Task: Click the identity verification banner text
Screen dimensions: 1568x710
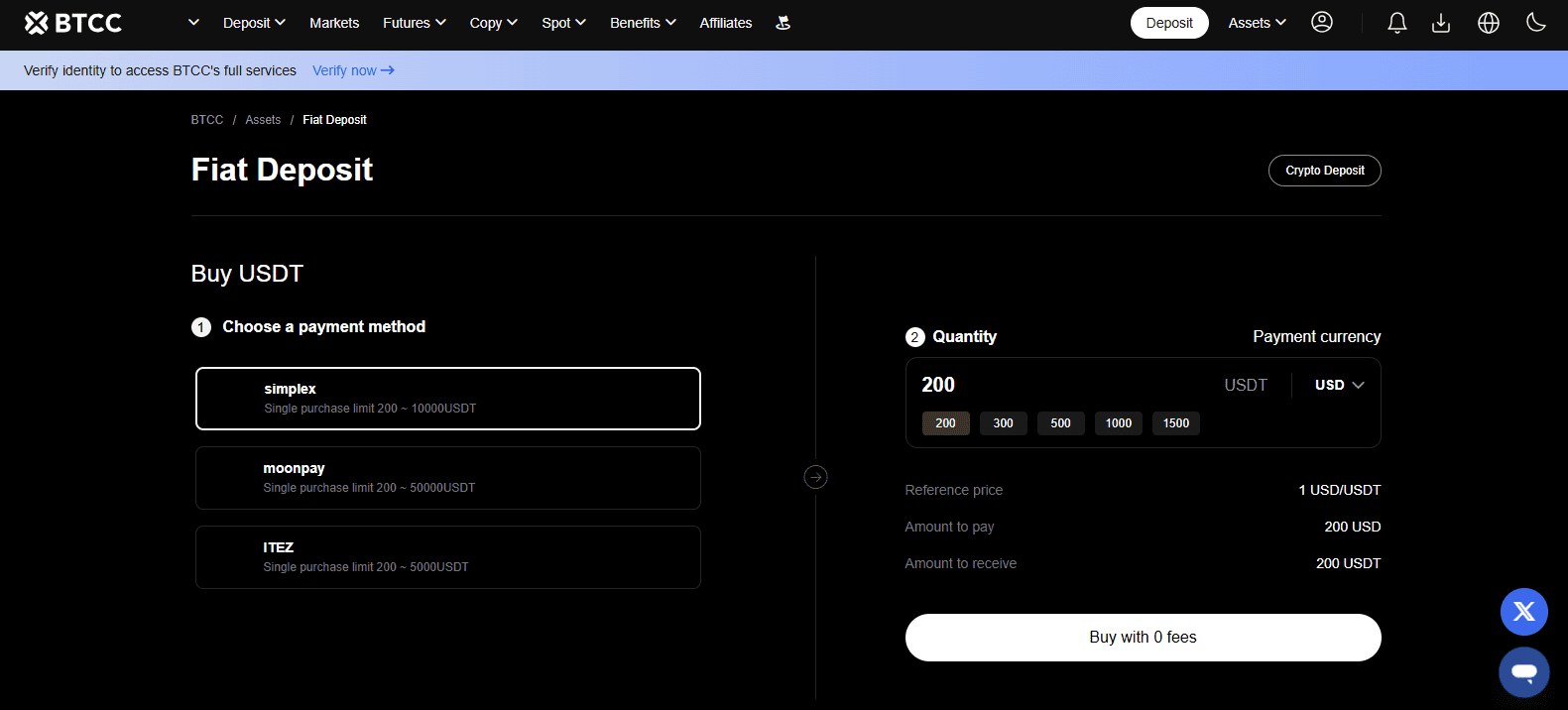Action: coord(160,70)
